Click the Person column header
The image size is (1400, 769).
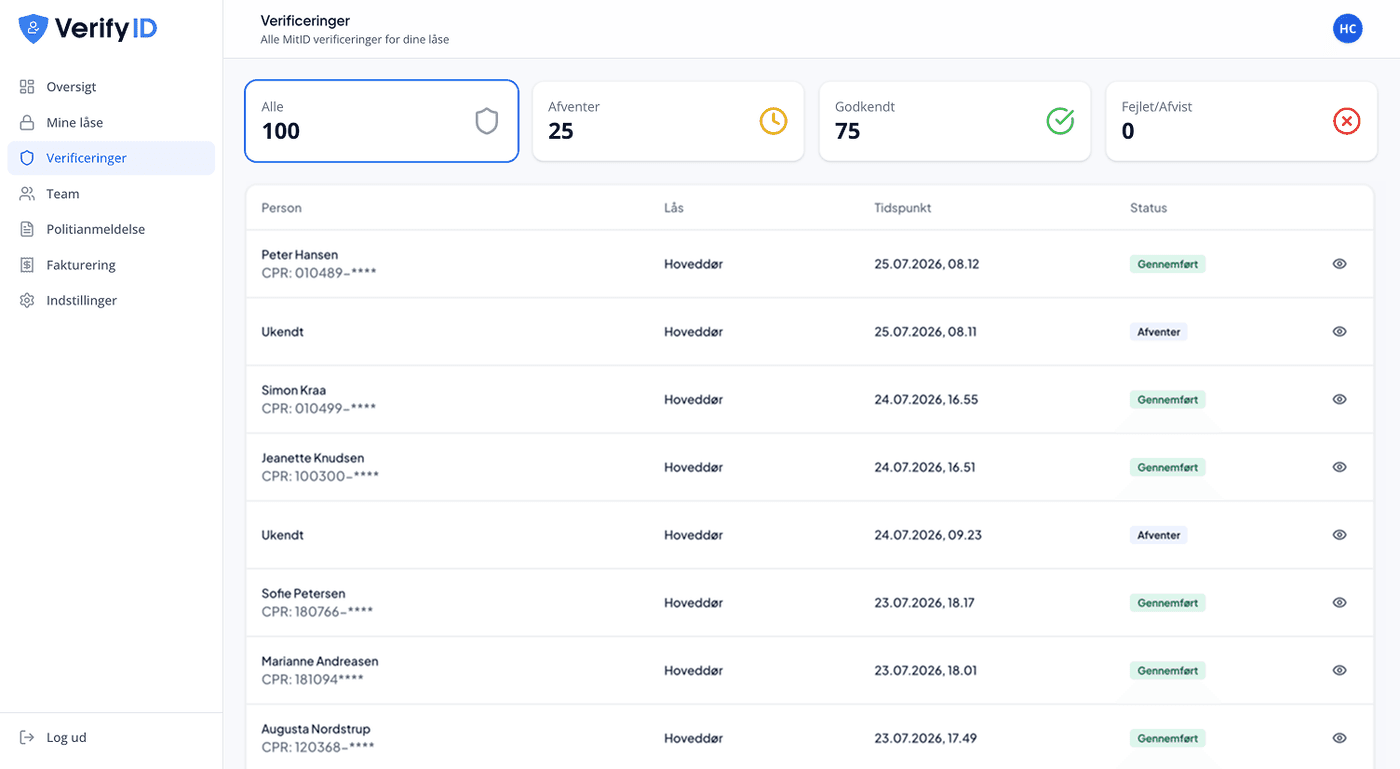point(281,208)
